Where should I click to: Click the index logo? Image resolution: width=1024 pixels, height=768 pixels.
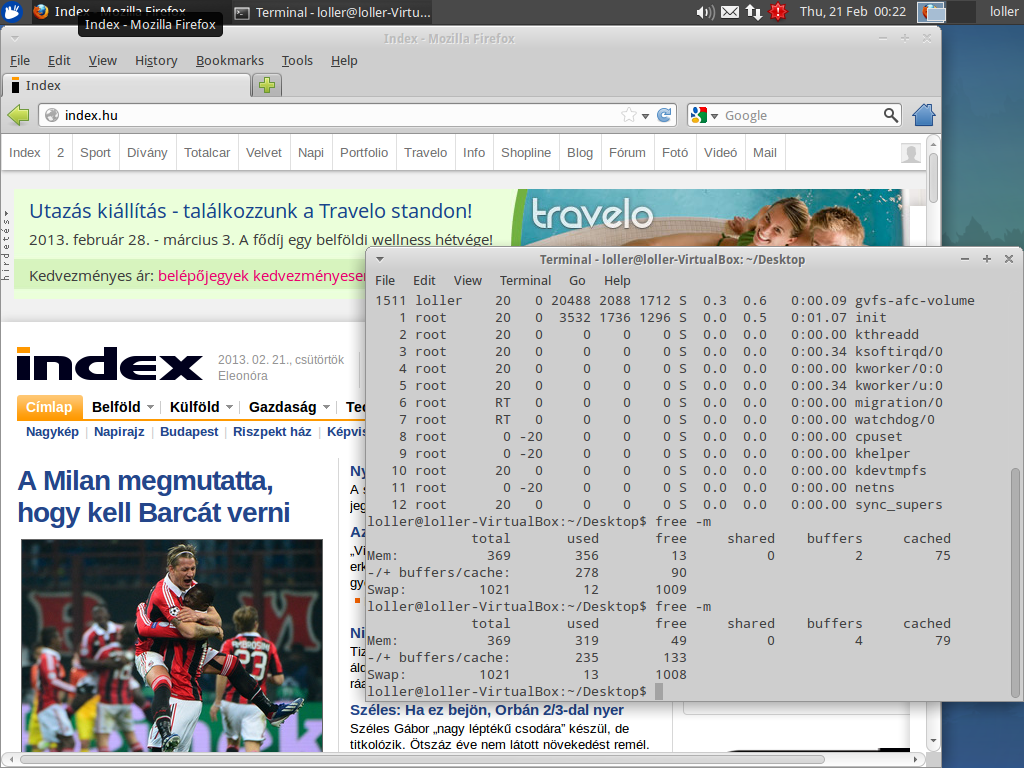[109, 364]
